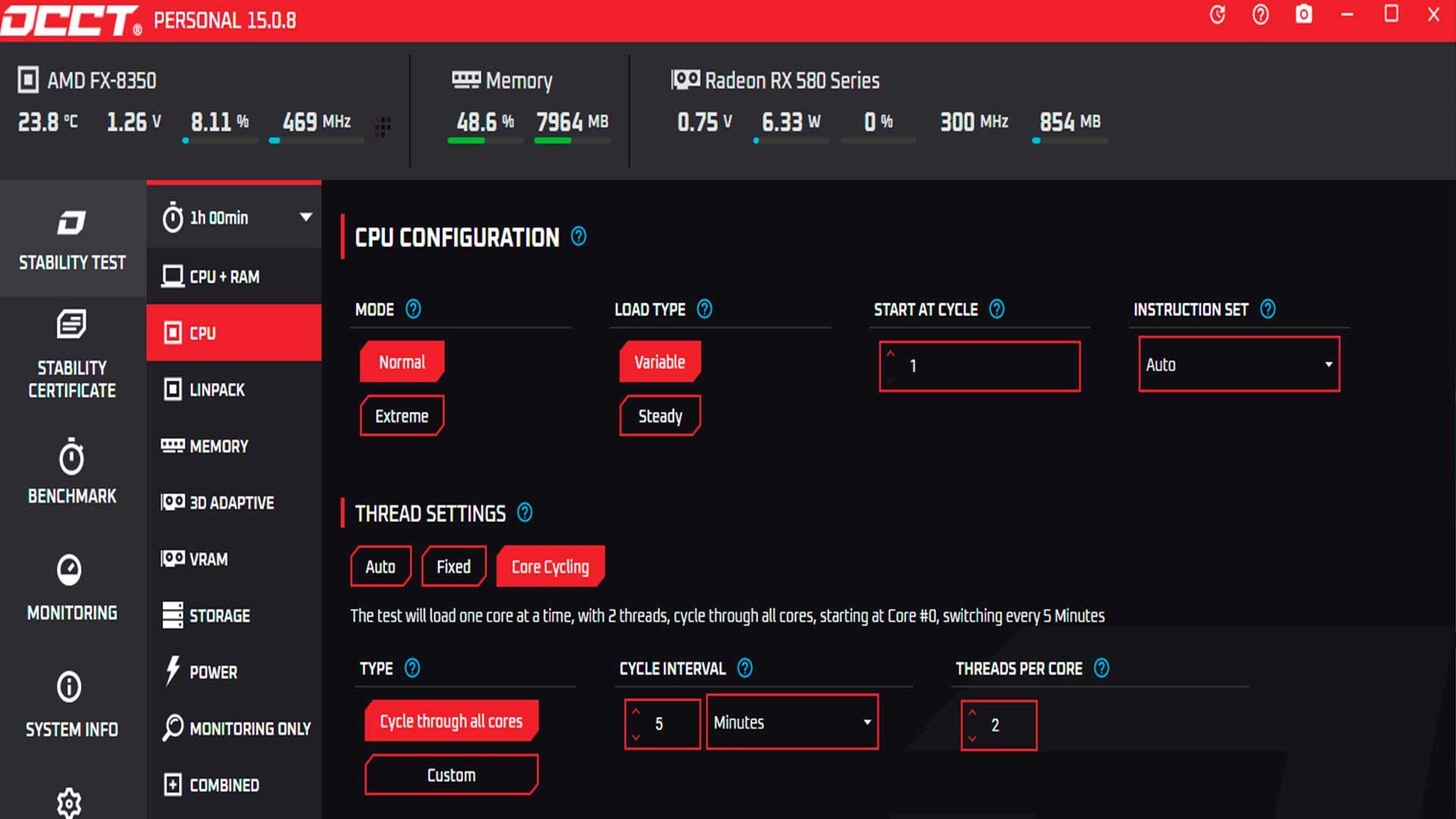Click the help question mark in title bar
Screen dimensions: 1456x819
[x=1260, y=14]
